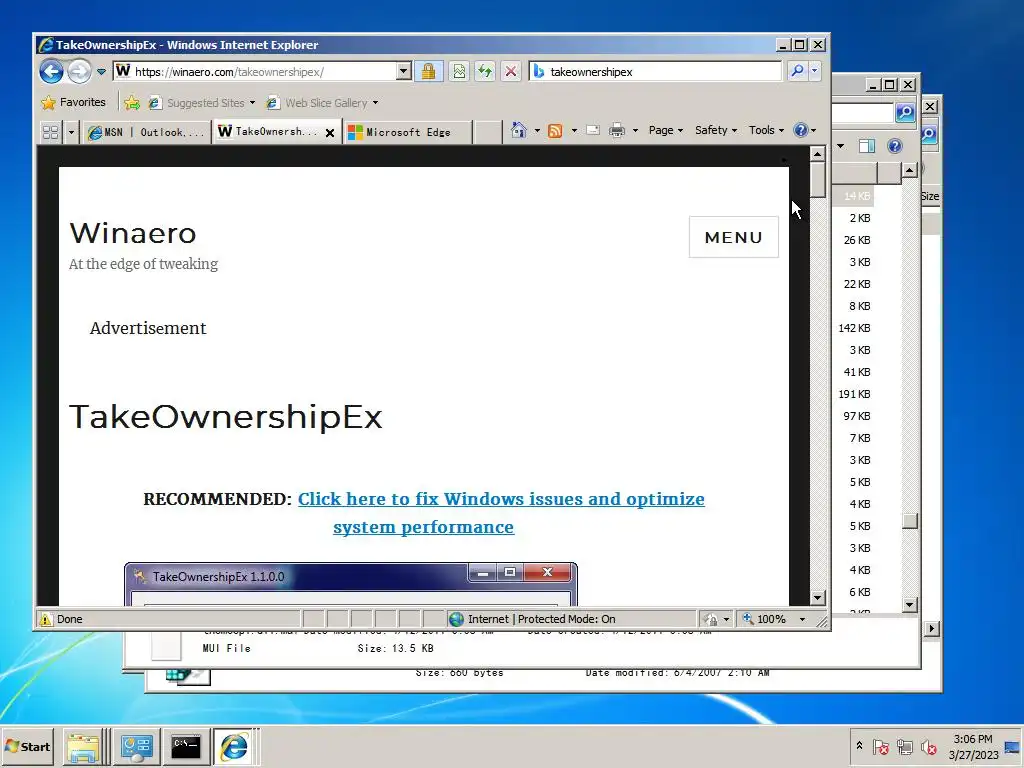Open Windows Explorer from the taskbar
1024x768 pixels.
point(84,747)
